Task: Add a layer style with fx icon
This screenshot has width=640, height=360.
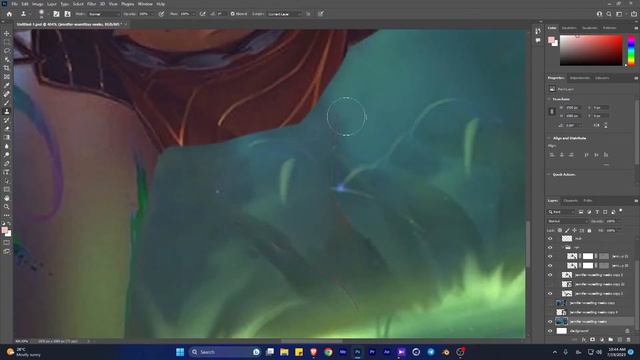Action: (584, 340)
